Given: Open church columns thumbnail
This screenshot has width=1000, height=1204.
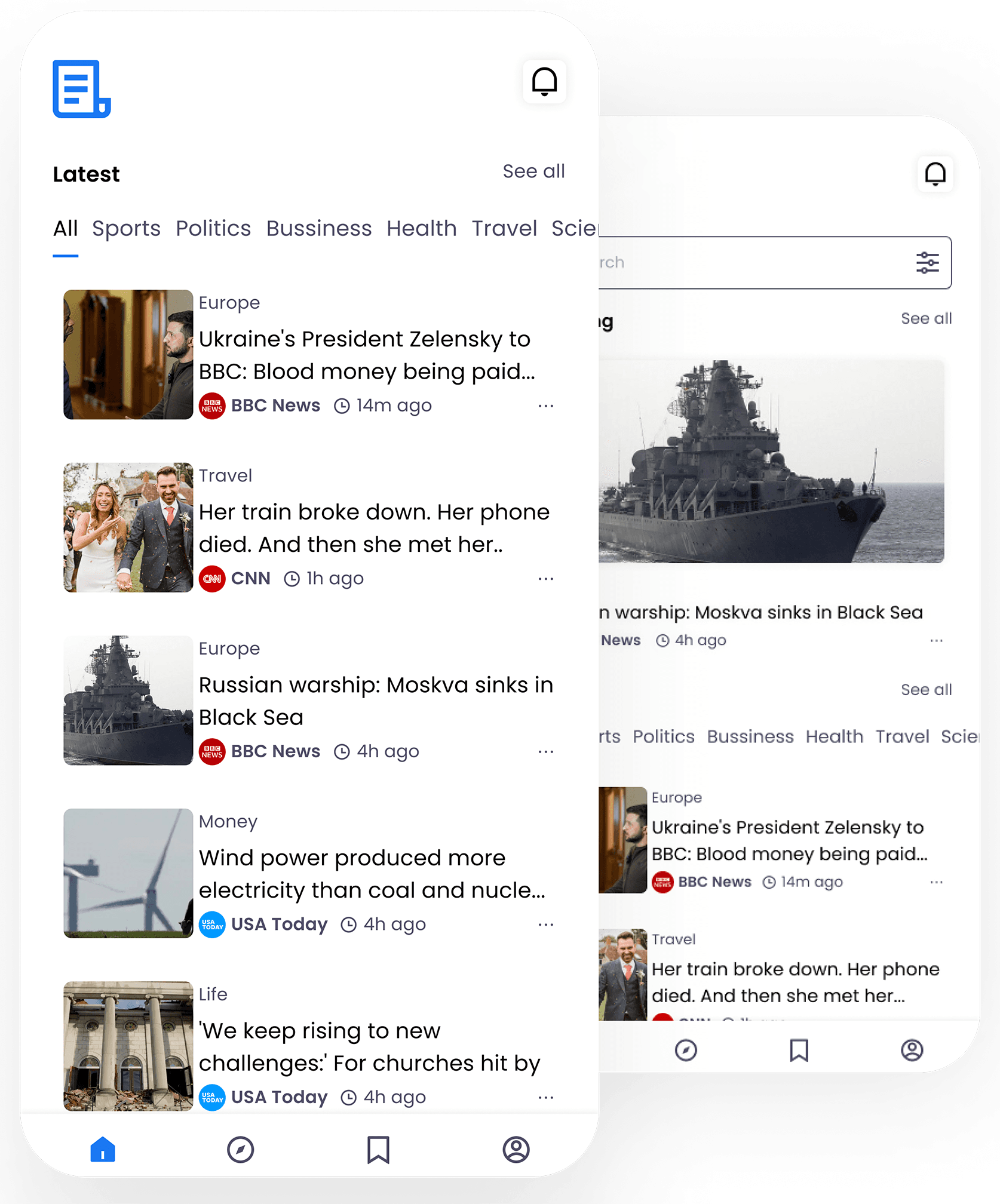Looking at the screenshot, I should [128, 1046].
